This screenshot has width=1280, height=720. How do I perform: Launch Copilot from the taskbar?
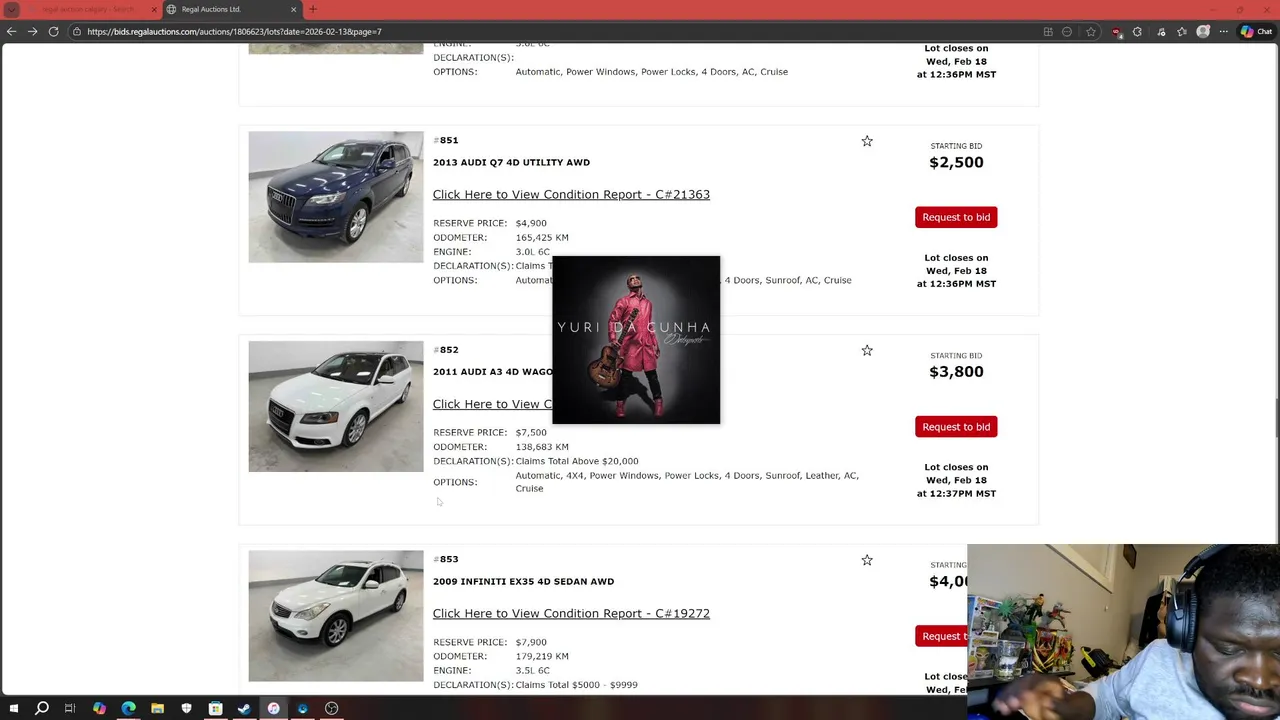99,708
